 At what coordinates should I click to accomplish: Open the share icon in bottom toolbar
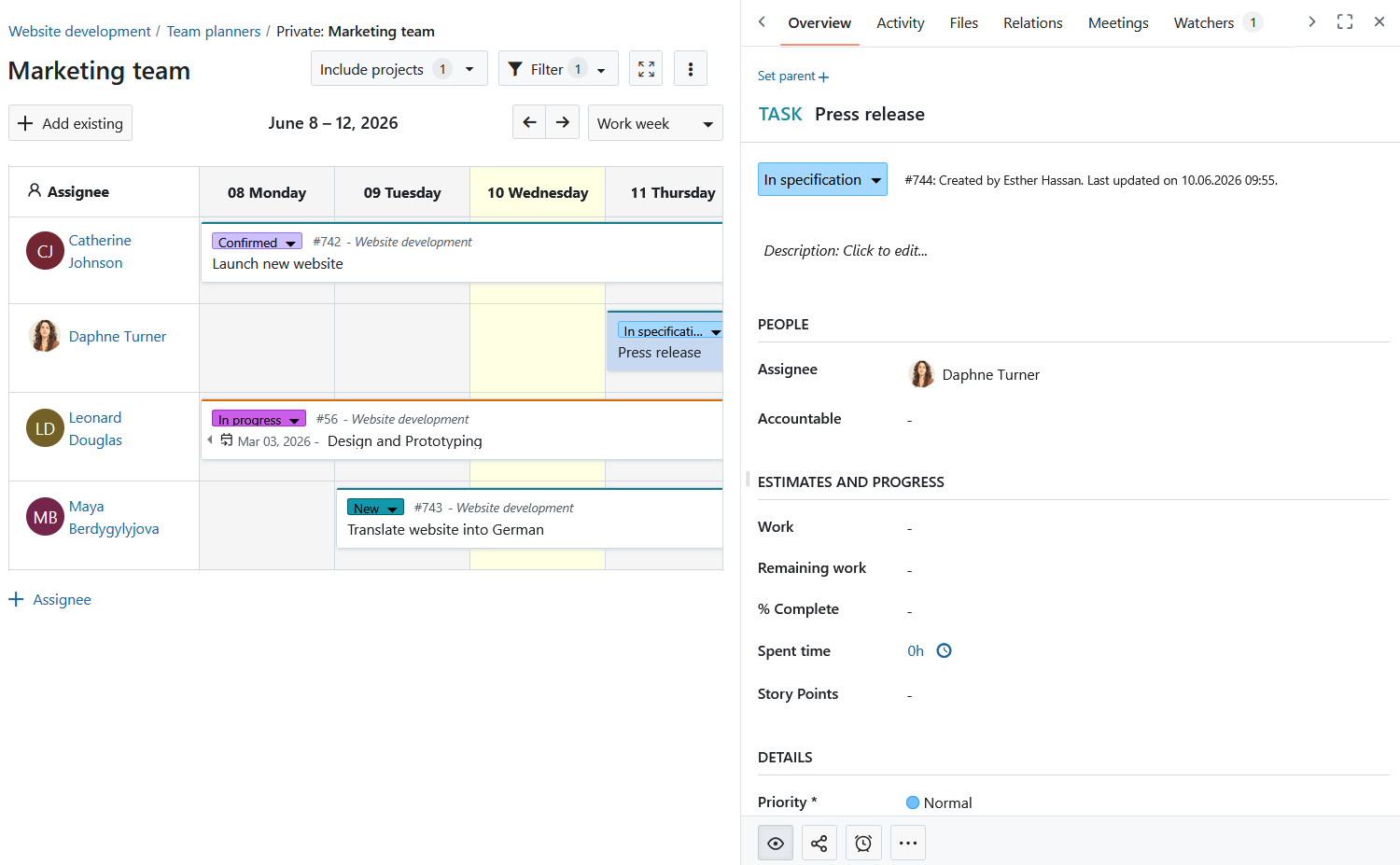819,844
